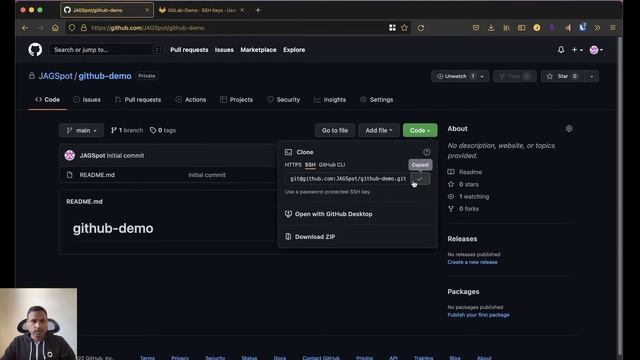Open Marketplace in top navigation
The height and width of the screenshot is (360, 640).
(x=258, y=50)
